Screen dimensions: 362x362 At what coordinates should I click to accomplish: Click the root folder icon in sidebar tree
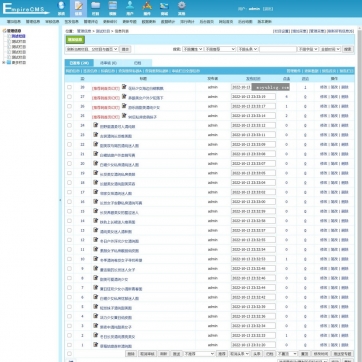[4, 31]
